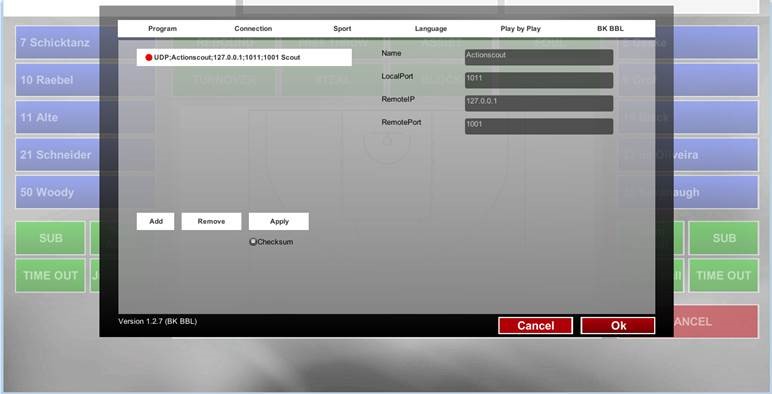The width and height of the screenshot is (772, 394).
Task: Apply the connection settings
Action: pos(279,221)
